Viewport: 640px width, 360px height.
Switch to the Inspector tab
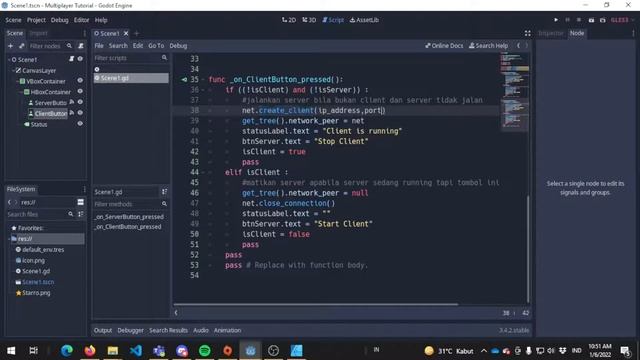coord(550,33)
